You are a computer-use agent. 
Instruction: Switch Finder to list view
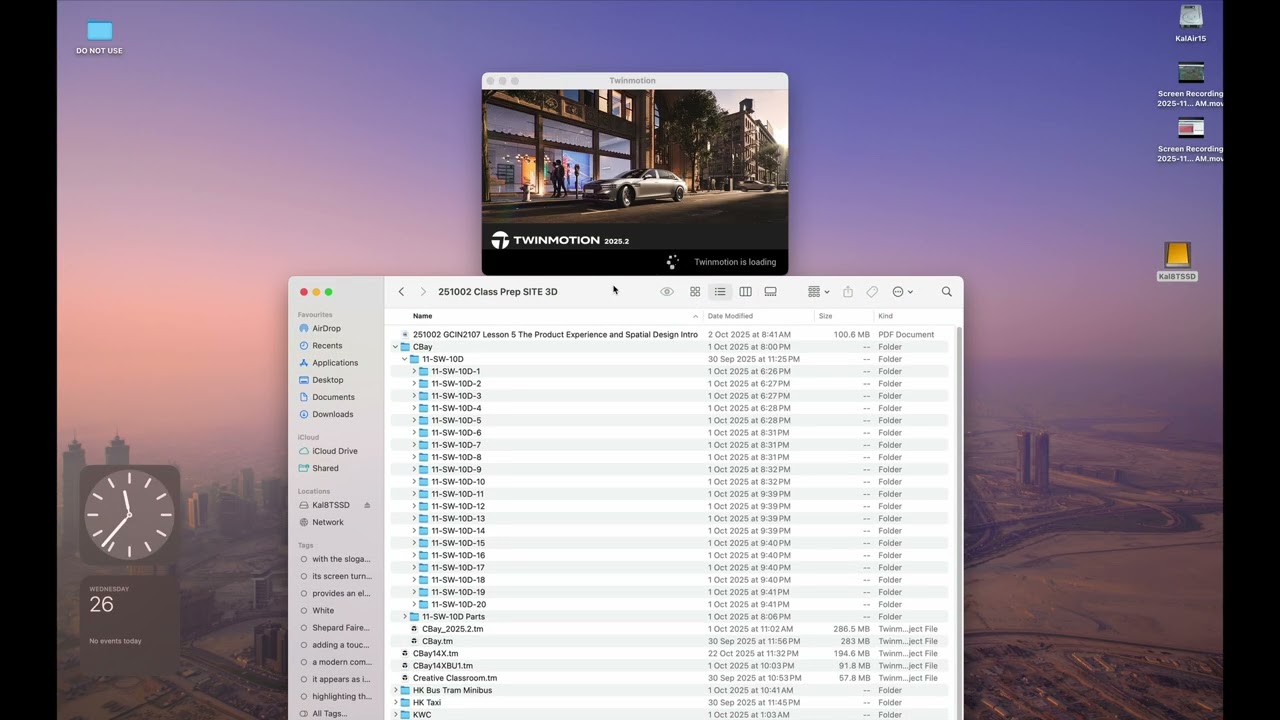(720, 292)
